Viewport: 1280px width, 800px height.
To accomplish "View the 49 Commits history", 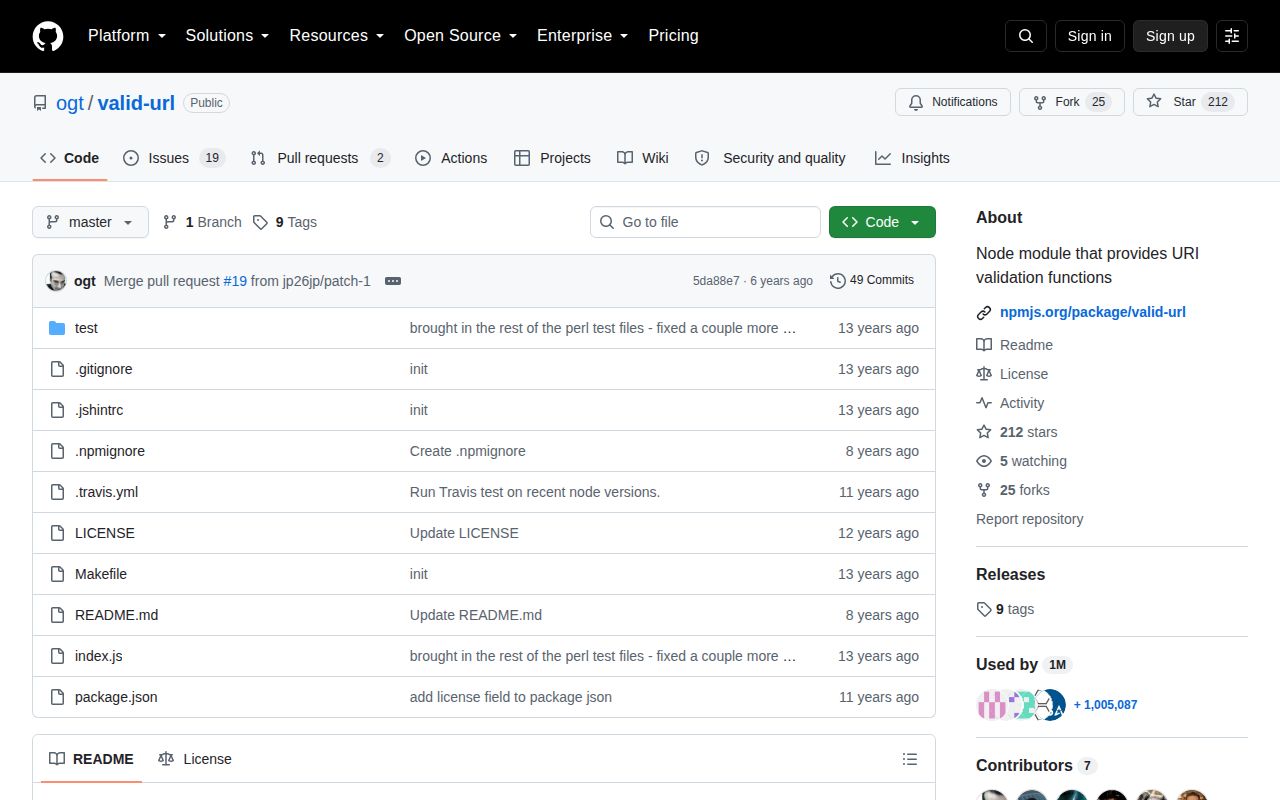I will click(872, 281).
